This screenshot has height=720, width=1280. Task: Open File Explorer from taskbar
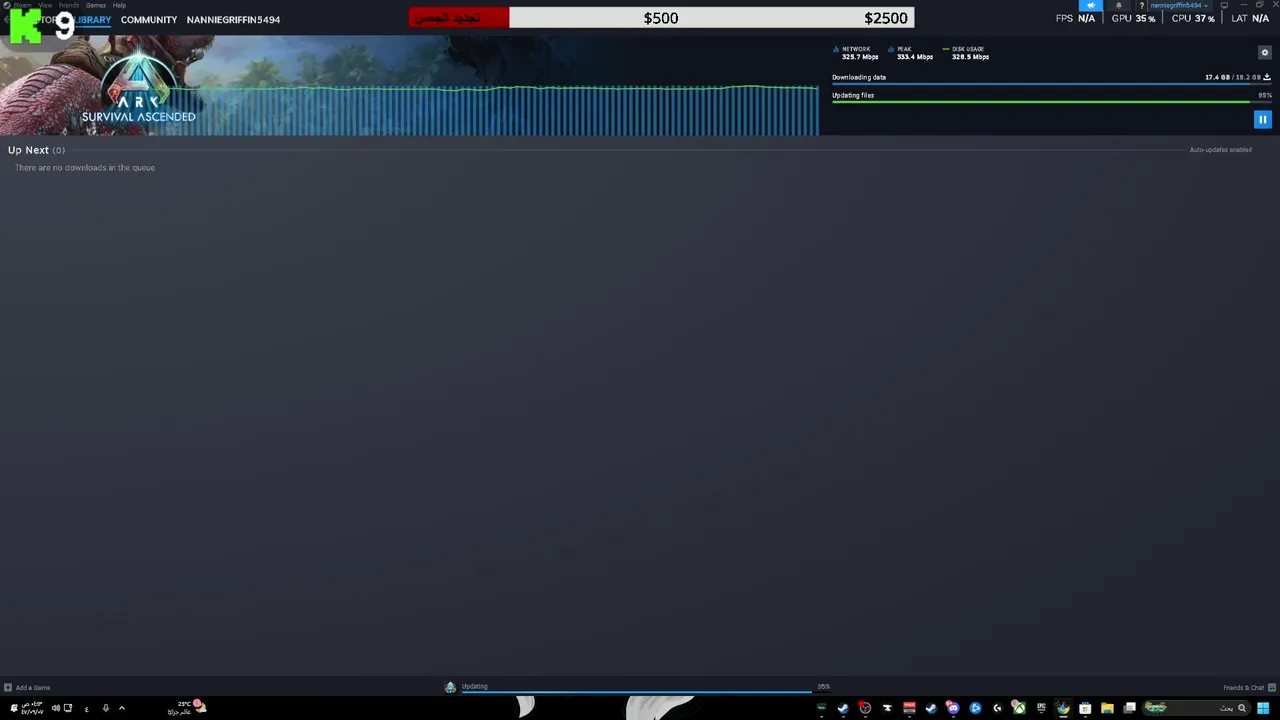[x=1107, y=708]
